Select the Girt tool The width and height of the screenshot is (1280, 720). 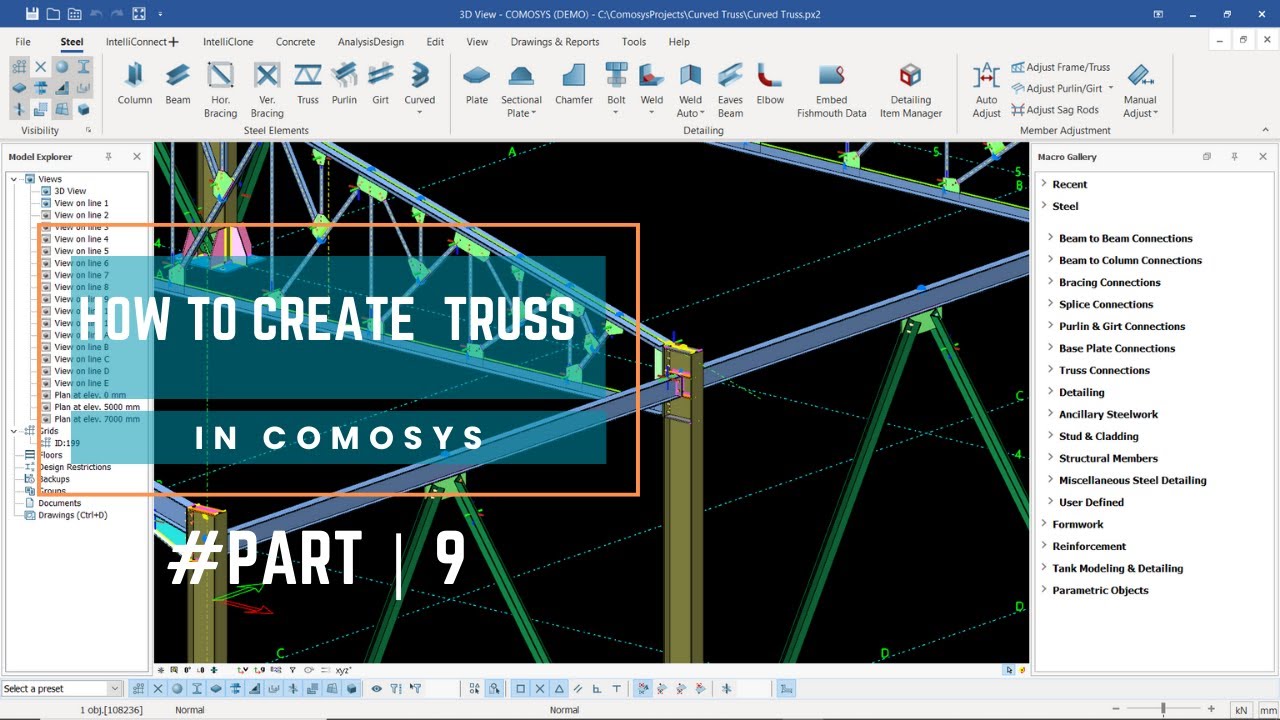pyautogui.click(x=380, y=83)
